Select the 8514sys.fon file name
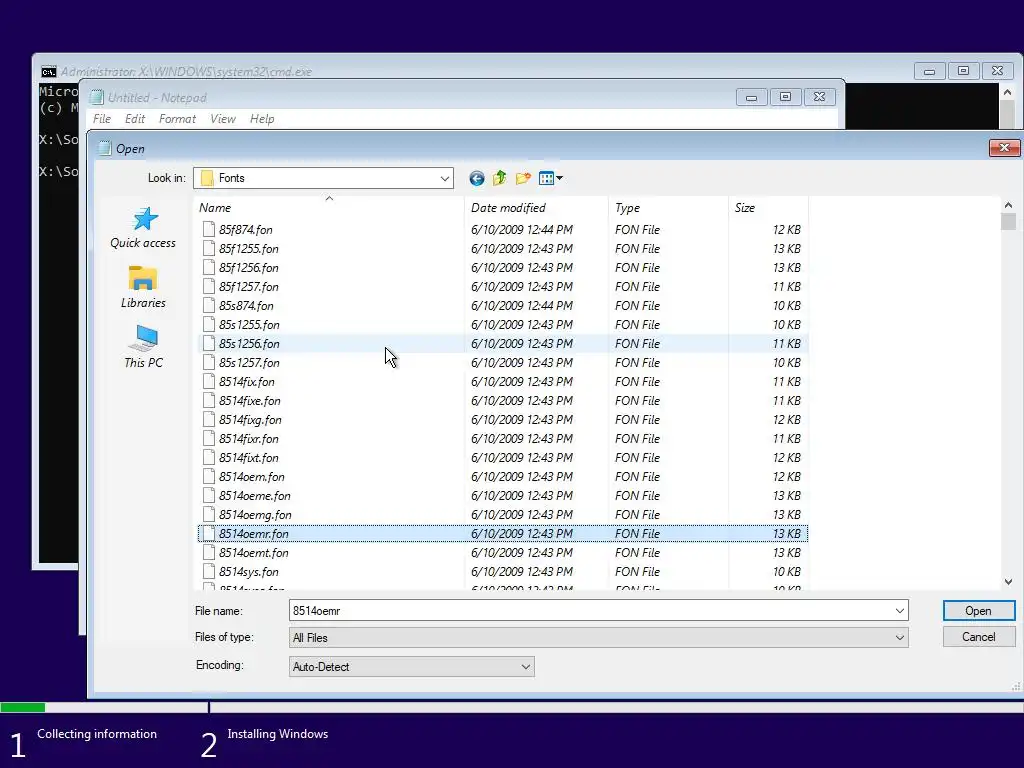Screen dimensions: 1024x768 coord(249,571)
